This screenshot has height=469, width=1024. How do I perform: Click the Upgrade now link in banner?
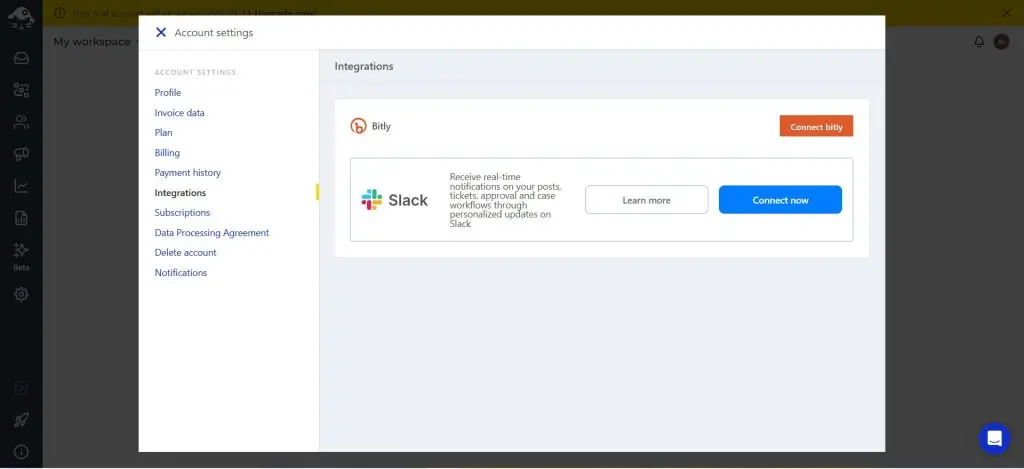286,12
